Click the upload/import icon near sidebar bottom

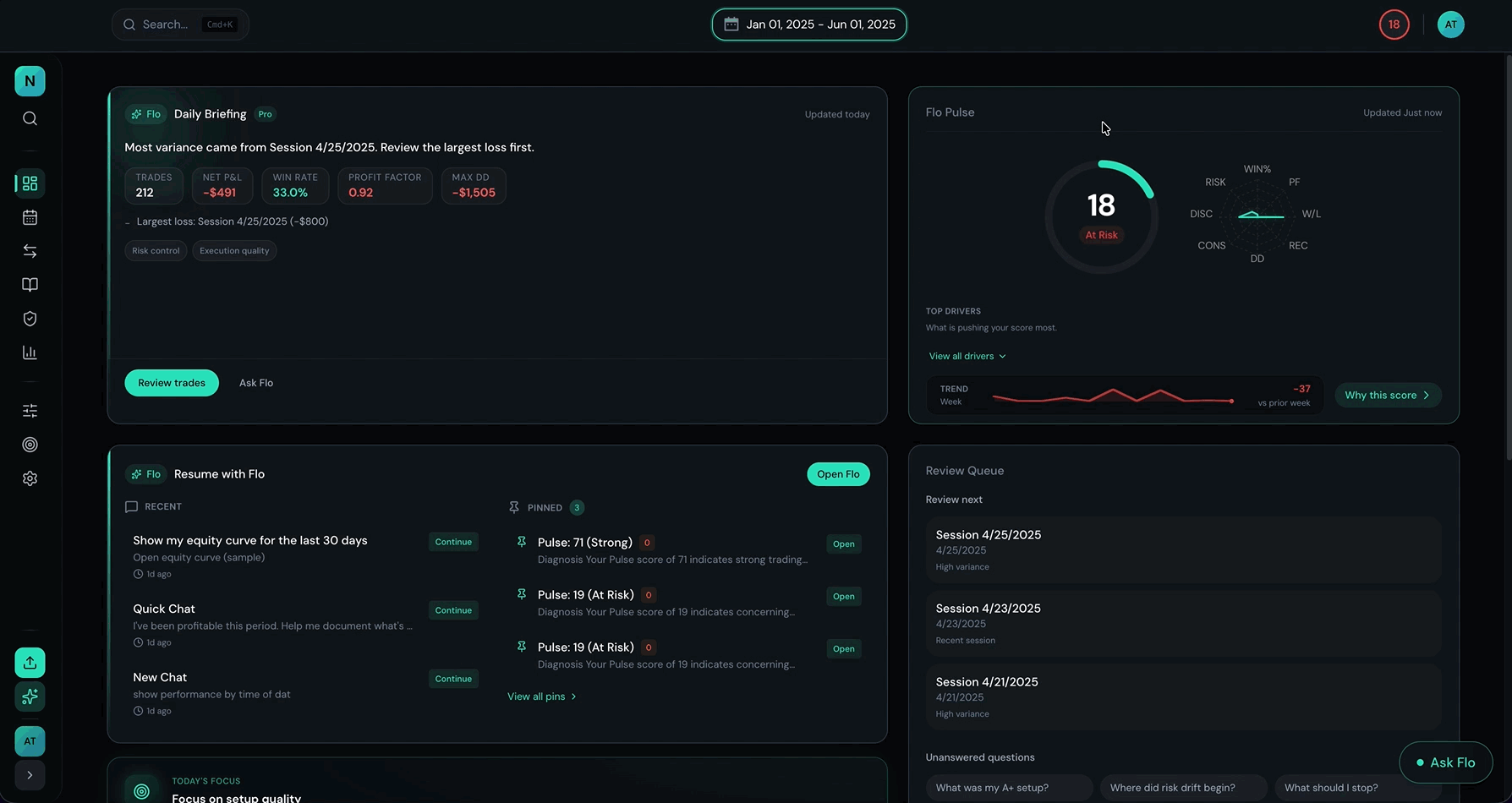click(30, 663)
